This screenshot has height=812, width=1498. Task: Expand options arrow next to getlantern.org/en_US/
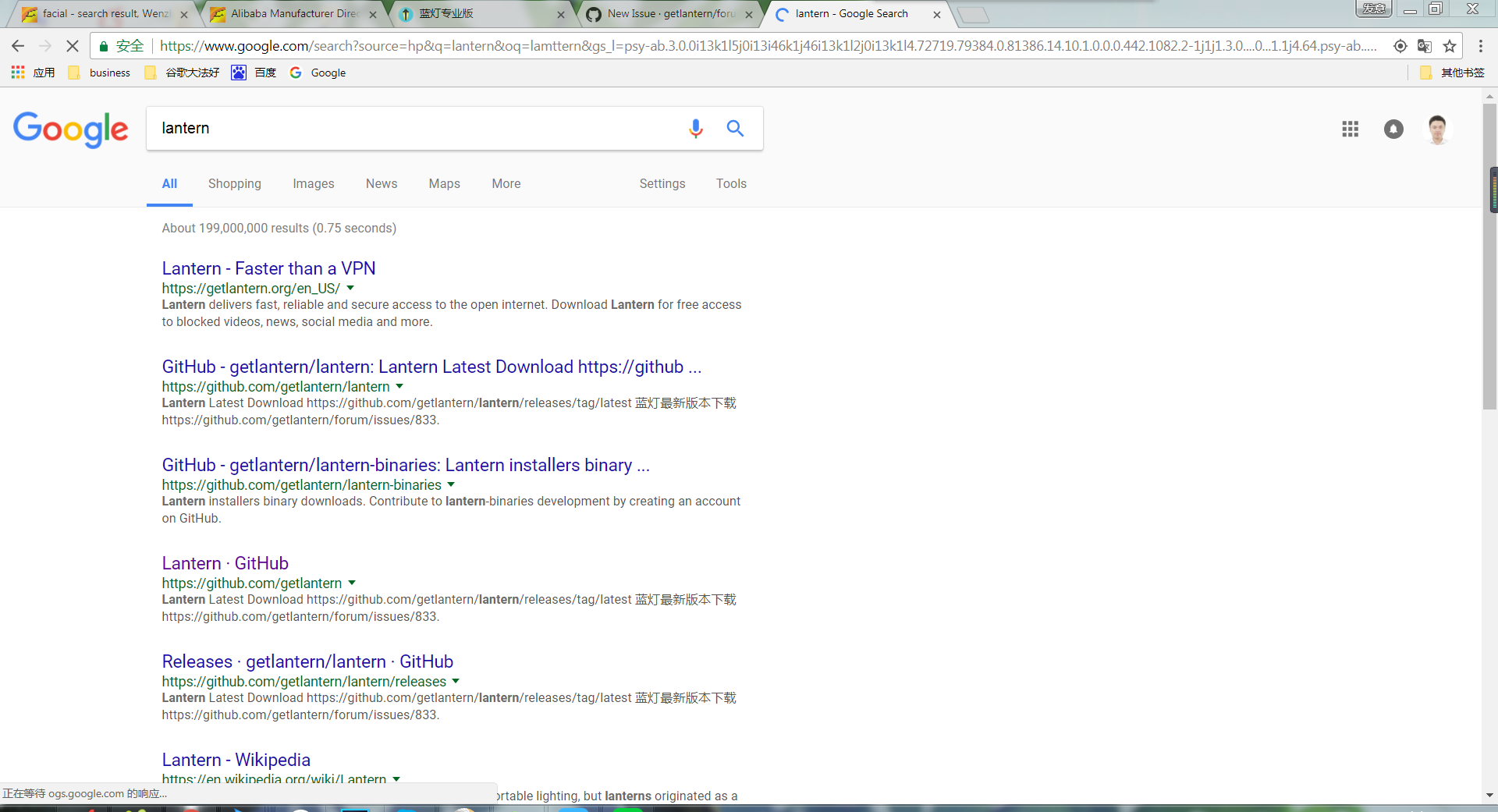[350, 289]
